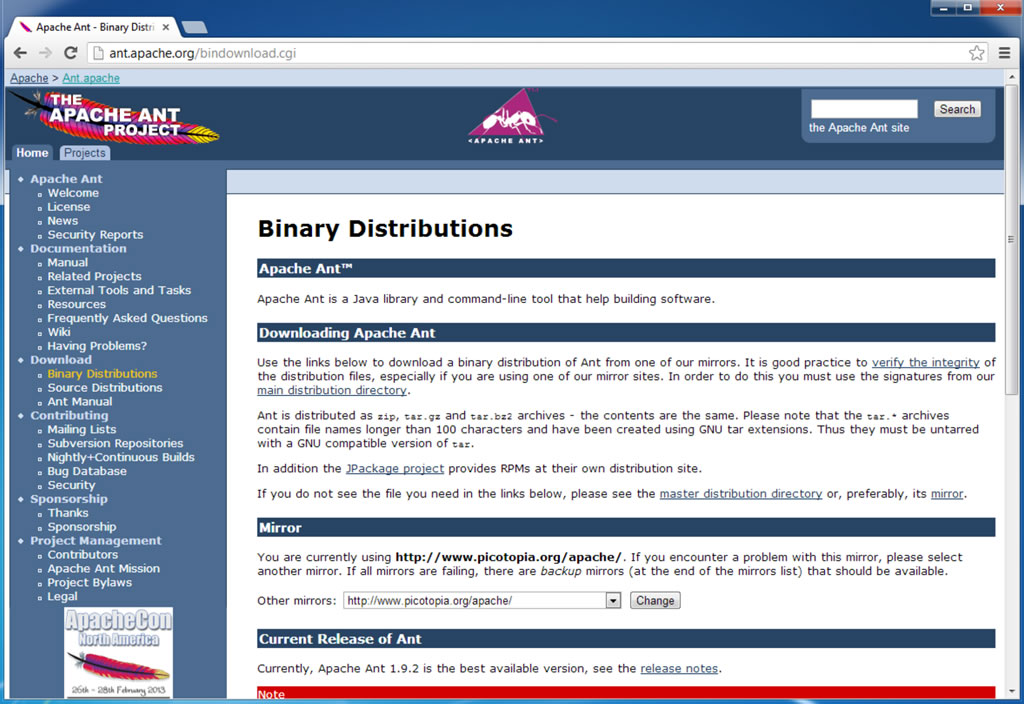1024x704 pixels.
Task: Open the Having Problems? link
Action: 97,346
